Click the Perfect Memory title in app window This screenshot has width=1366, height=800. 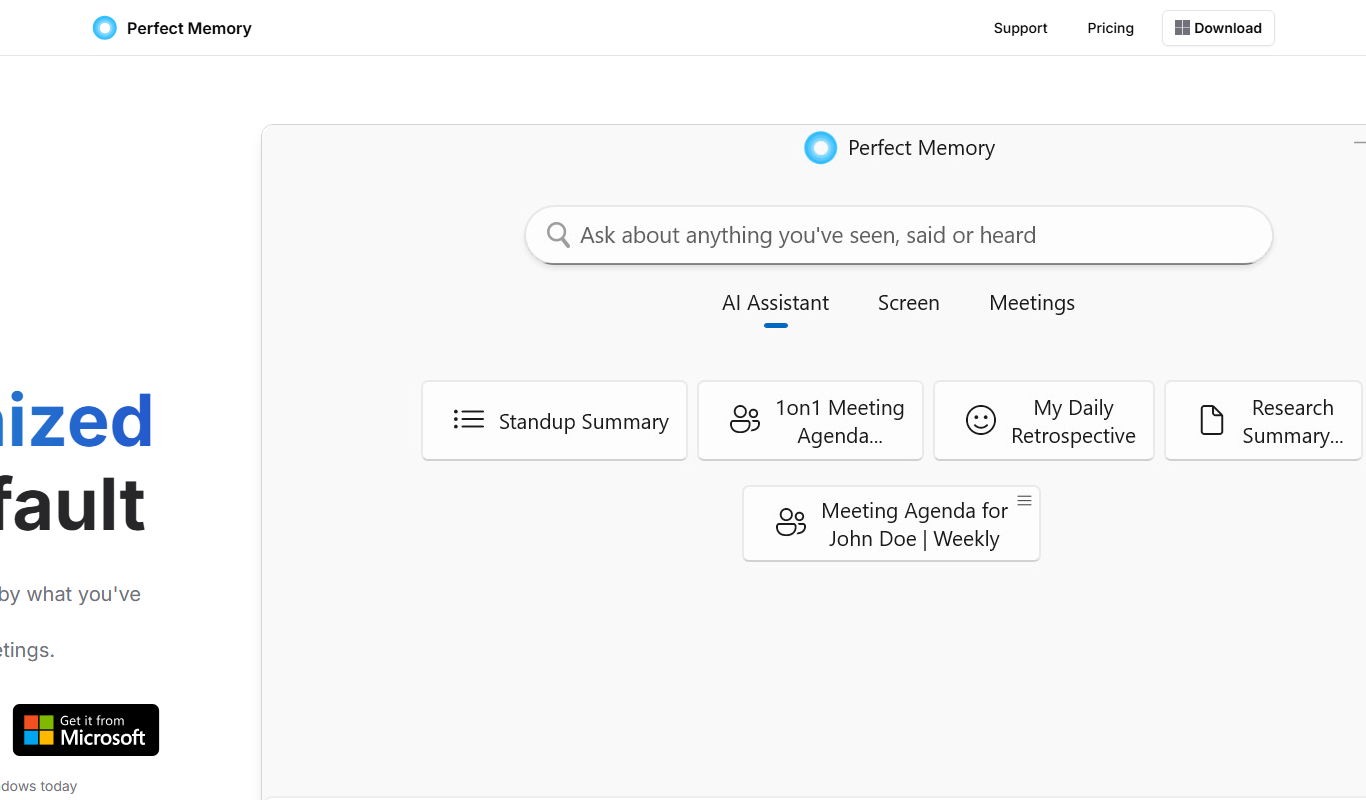pos(921,148)
